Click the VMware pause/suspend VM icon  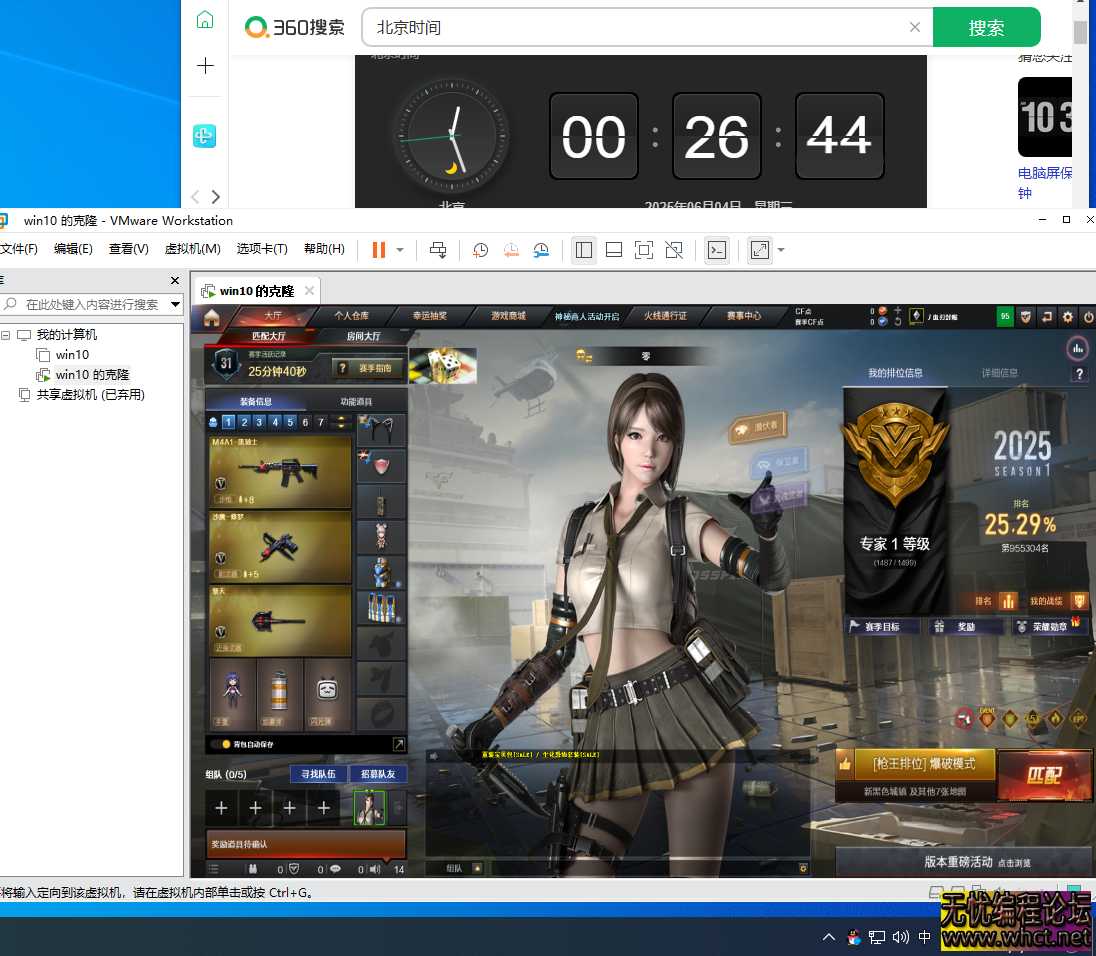click(379, 250)
